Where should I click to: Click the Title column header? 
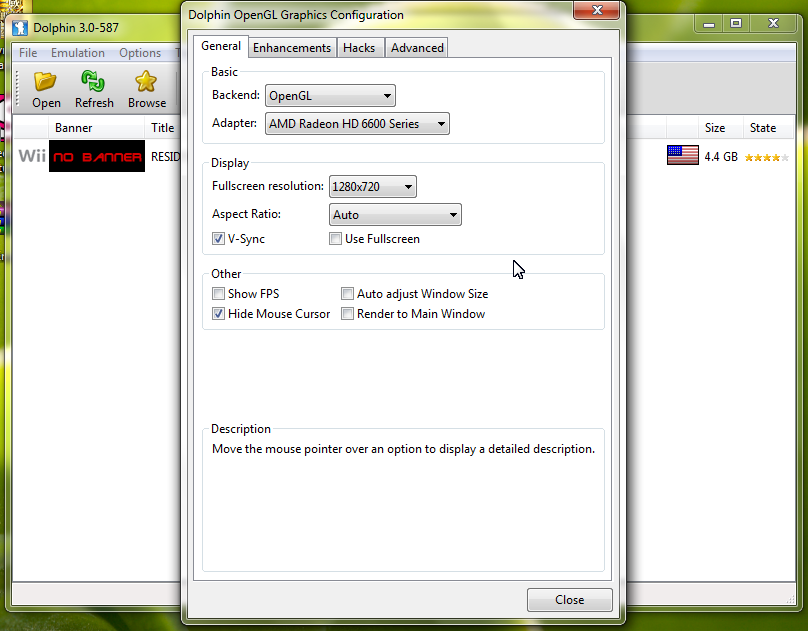pos(163,128)
